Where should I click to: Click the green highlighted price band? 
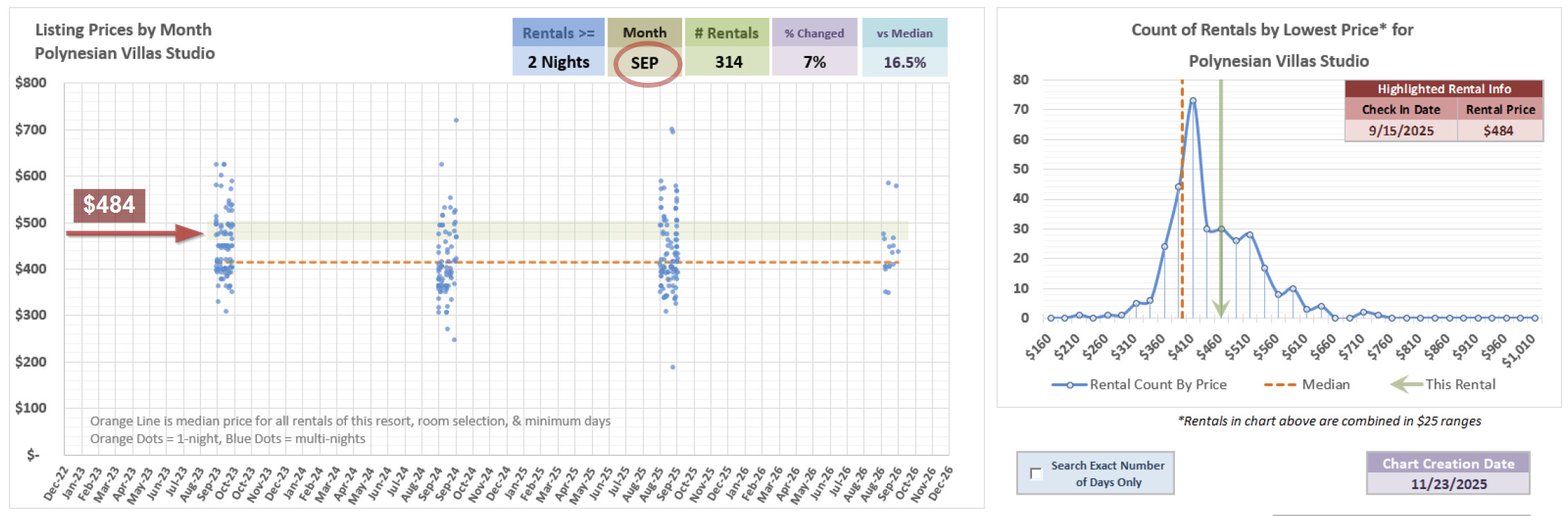point(553,231)
